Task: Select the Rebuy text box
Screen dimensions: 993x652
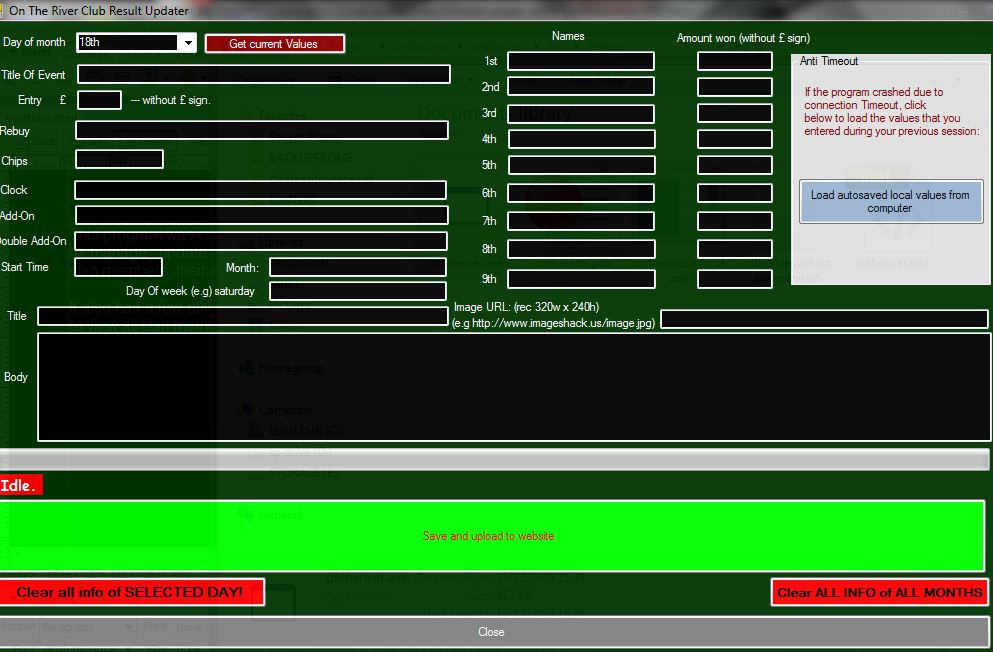Action: [262, 131]
